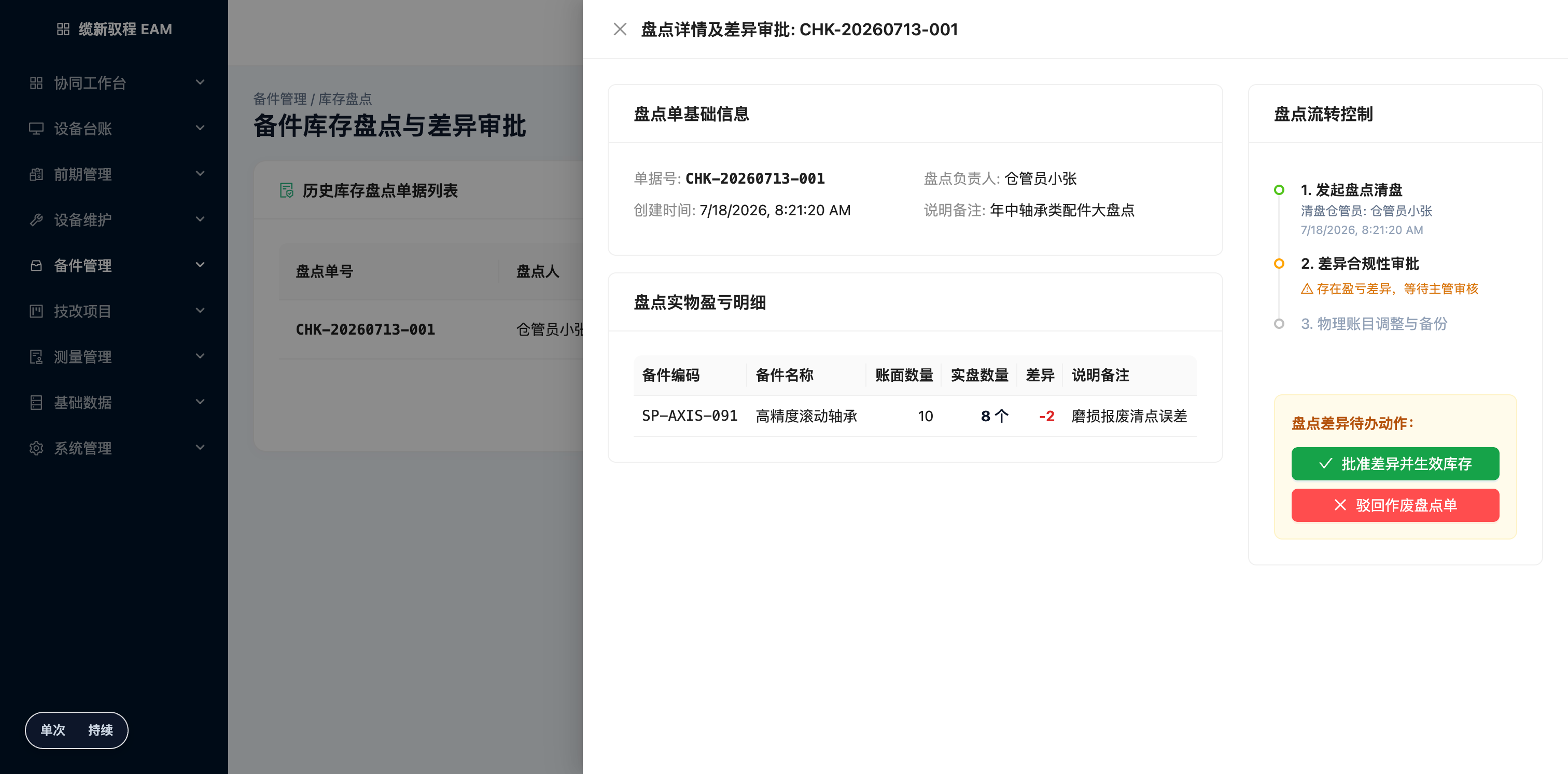Open the 技改项目 menu
Screen dimensions: 1568x774
click(x=114, y=311)
